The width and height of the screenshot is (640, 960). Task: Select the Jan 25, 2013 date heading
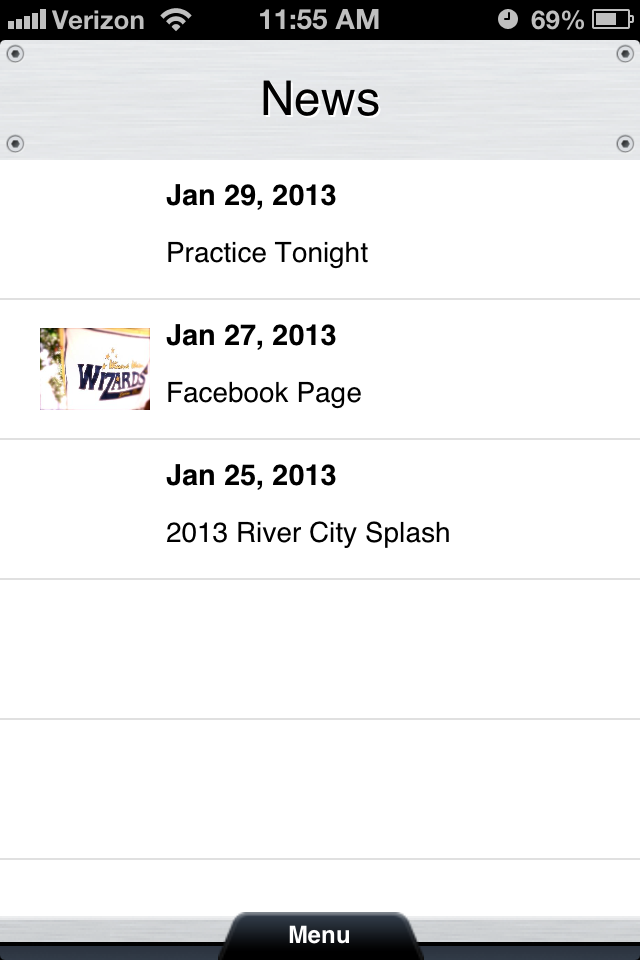(x=251, y=475)
